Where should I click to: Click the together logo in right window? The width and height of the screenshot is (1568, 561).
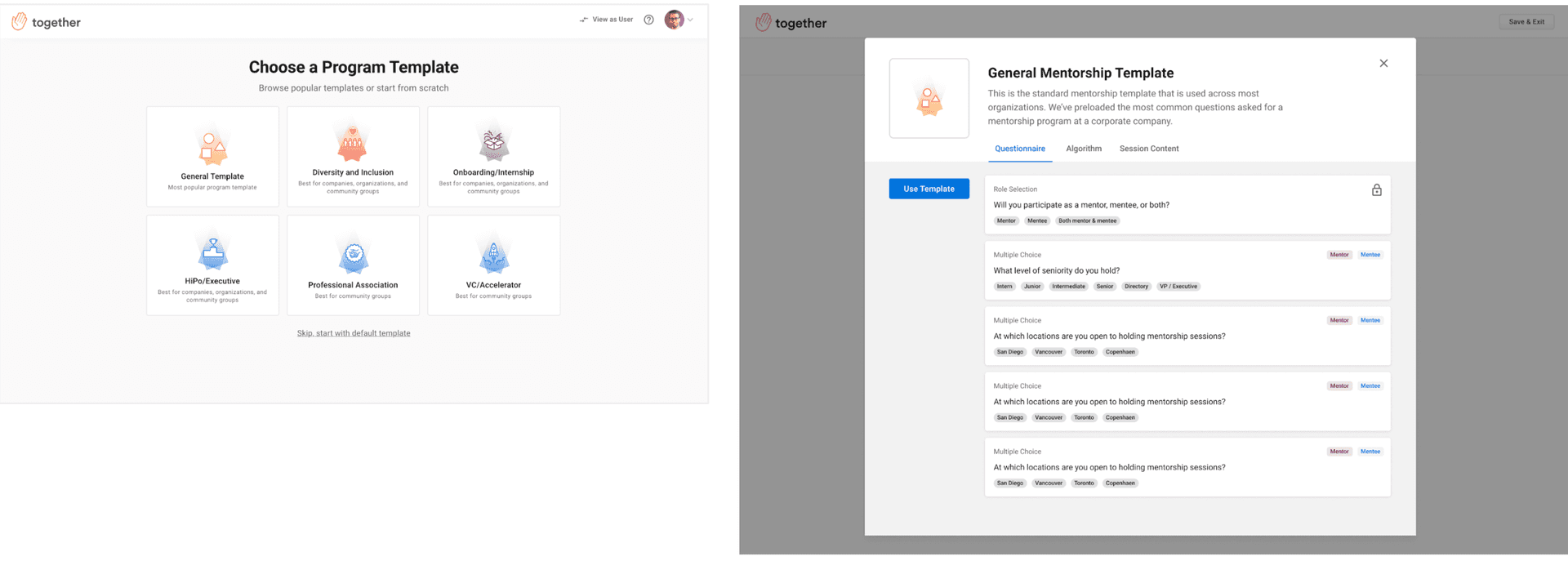point(791,23)
